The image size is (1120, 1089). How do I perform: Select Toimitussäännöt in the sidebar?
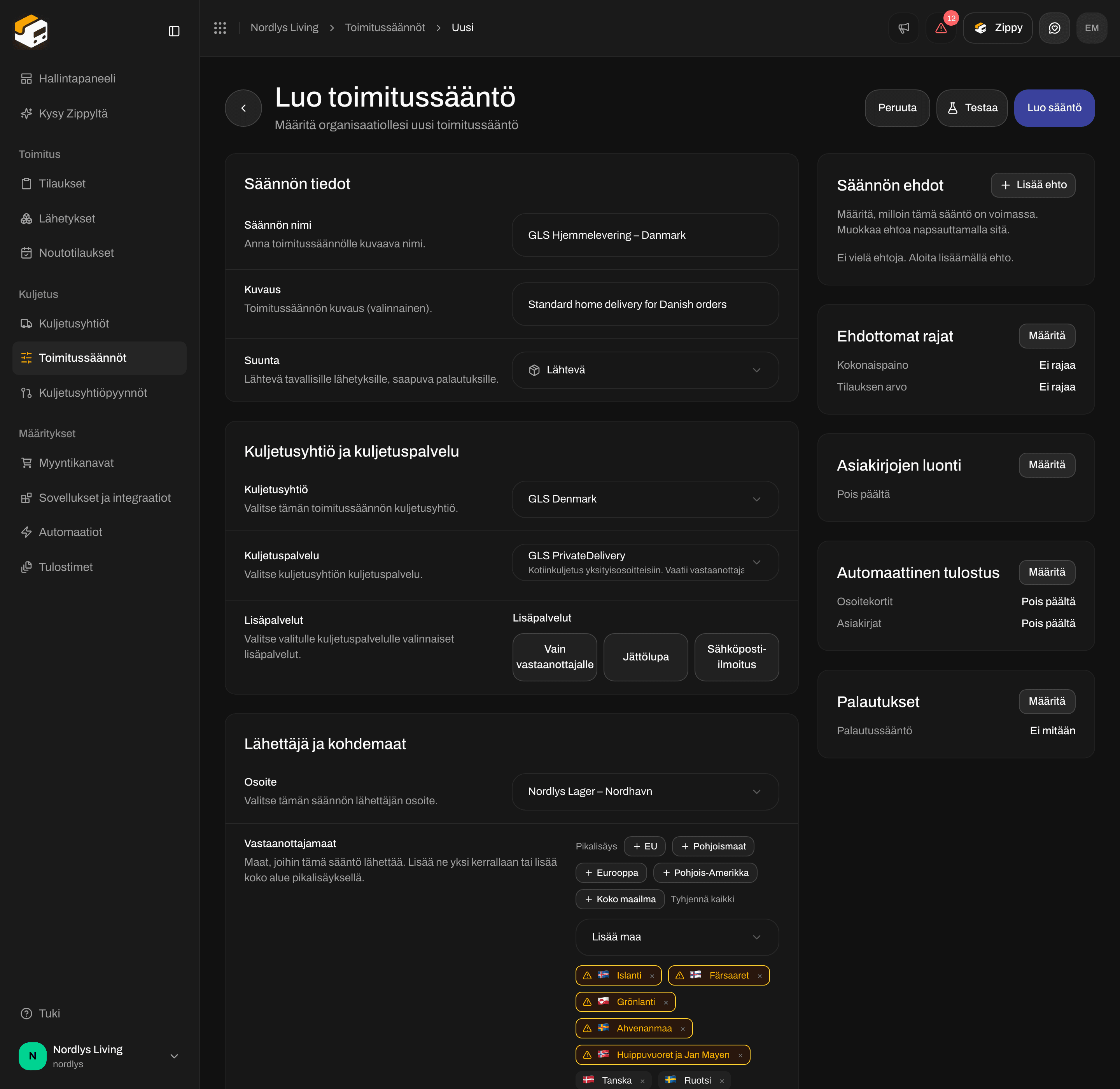pos(99,358)
